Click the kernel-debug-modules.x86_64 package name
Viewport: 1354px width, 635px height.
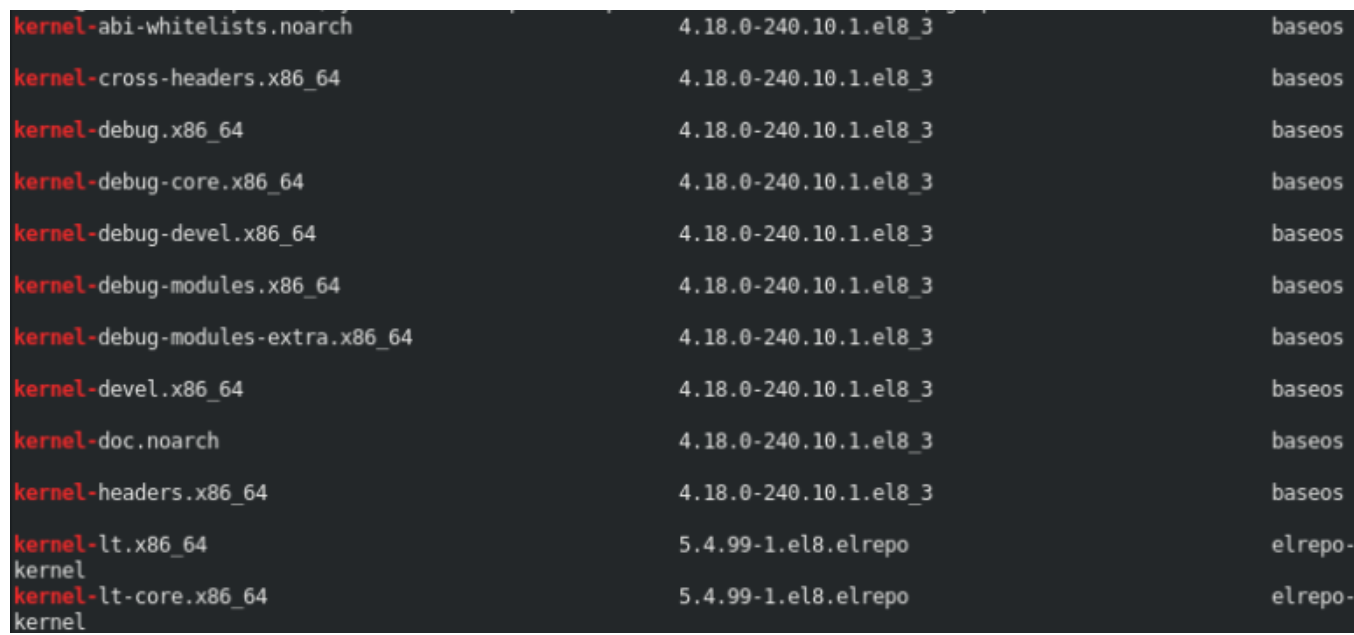tap(177, 286)
